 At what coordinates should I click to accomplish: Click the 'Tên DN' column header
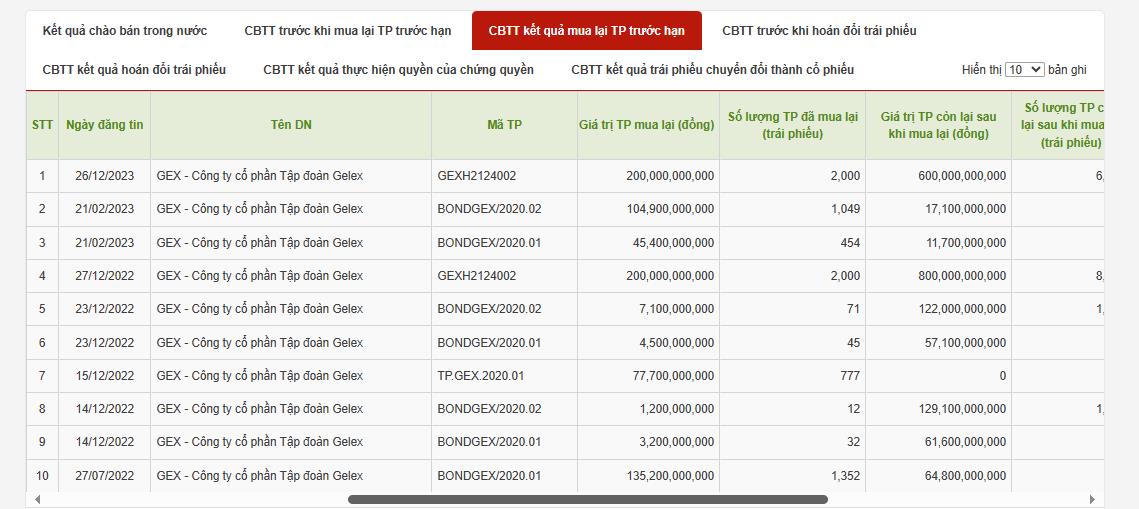[x=291, y=125]
